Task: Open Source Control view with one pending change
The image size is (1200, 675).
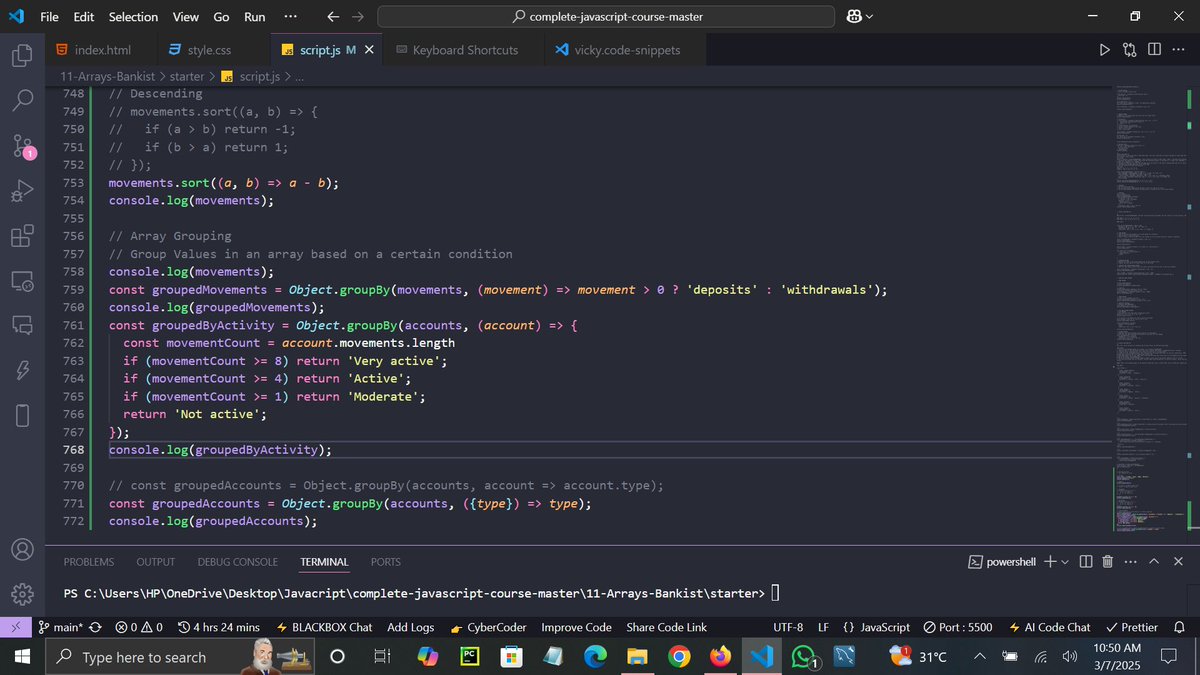Action: coord(22,146)
